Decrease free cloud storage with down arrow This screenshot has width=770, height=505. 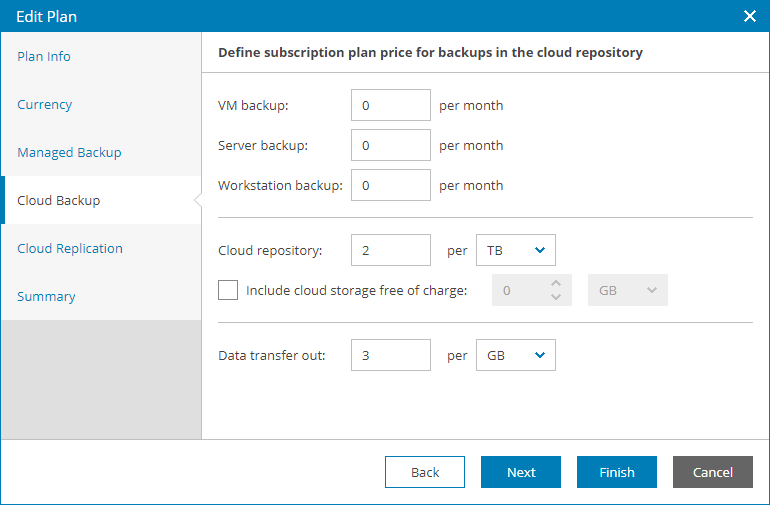pos(557,297)
